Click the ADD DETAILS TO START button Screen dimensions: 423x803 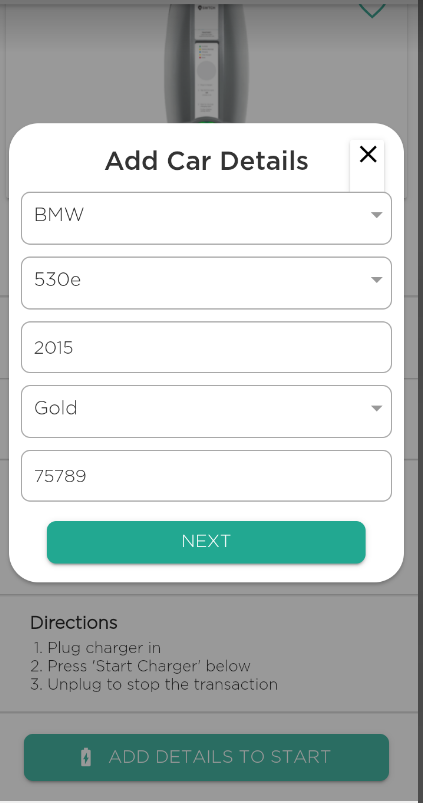pos(206,757)
